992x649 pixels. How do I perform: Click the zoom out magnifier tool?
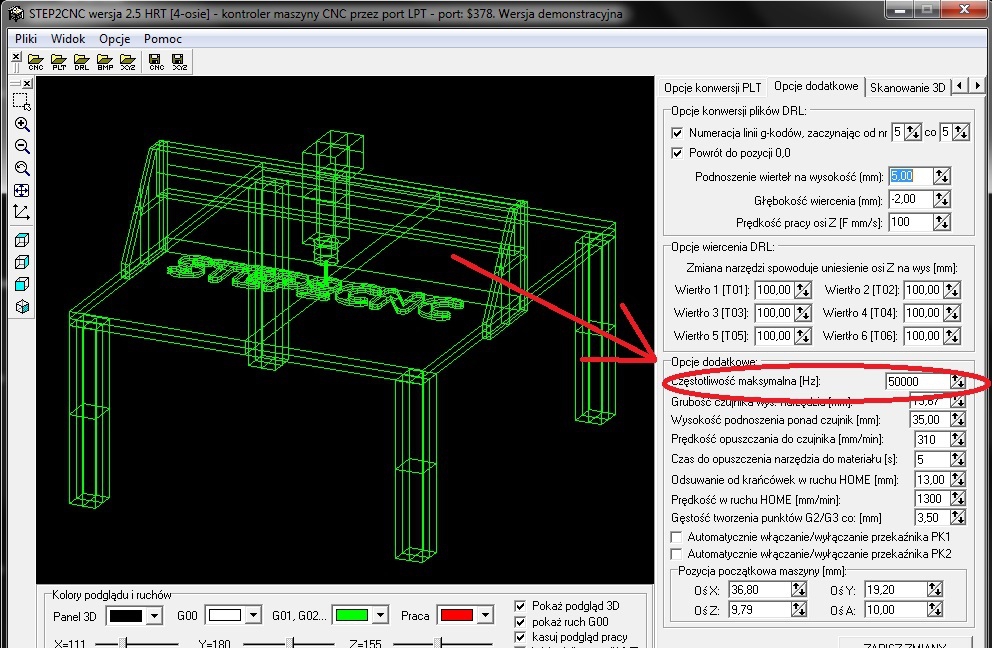pyautogui.click(x=22, y=146)
